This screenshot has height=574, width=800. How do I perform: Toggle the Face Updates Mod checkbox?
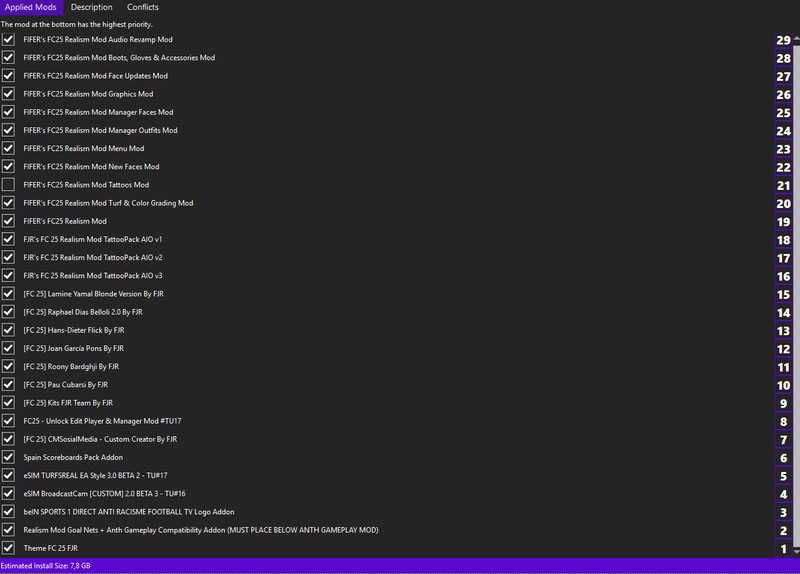(8, 76)
